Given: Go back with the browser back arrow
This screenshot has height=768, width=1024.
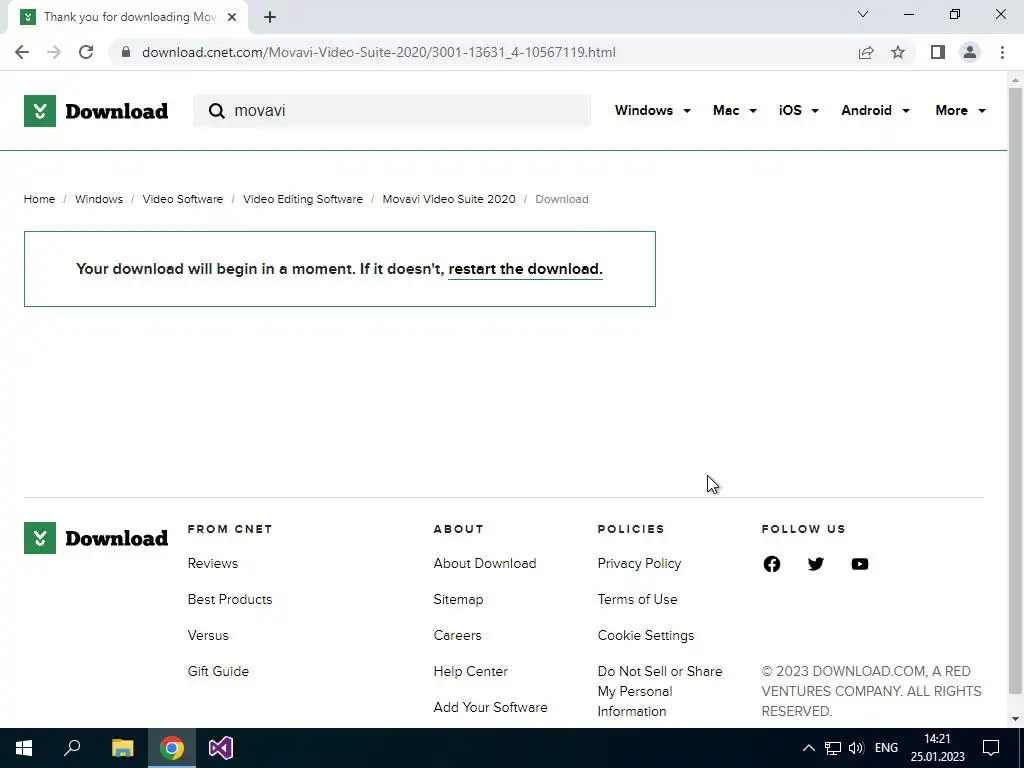Looking at the screenshot, I should [22, 52].
